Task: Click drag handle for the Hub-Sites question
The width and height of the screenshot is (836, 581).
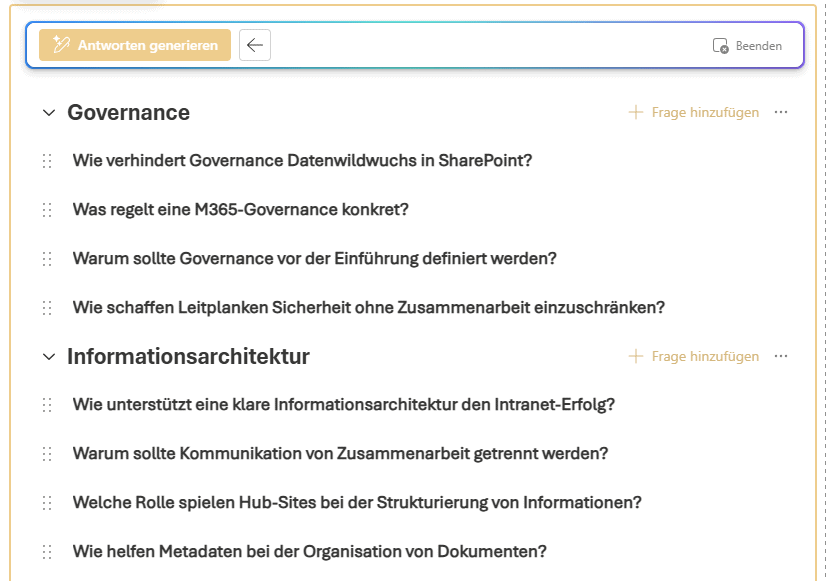Action: tap(47, 503)
